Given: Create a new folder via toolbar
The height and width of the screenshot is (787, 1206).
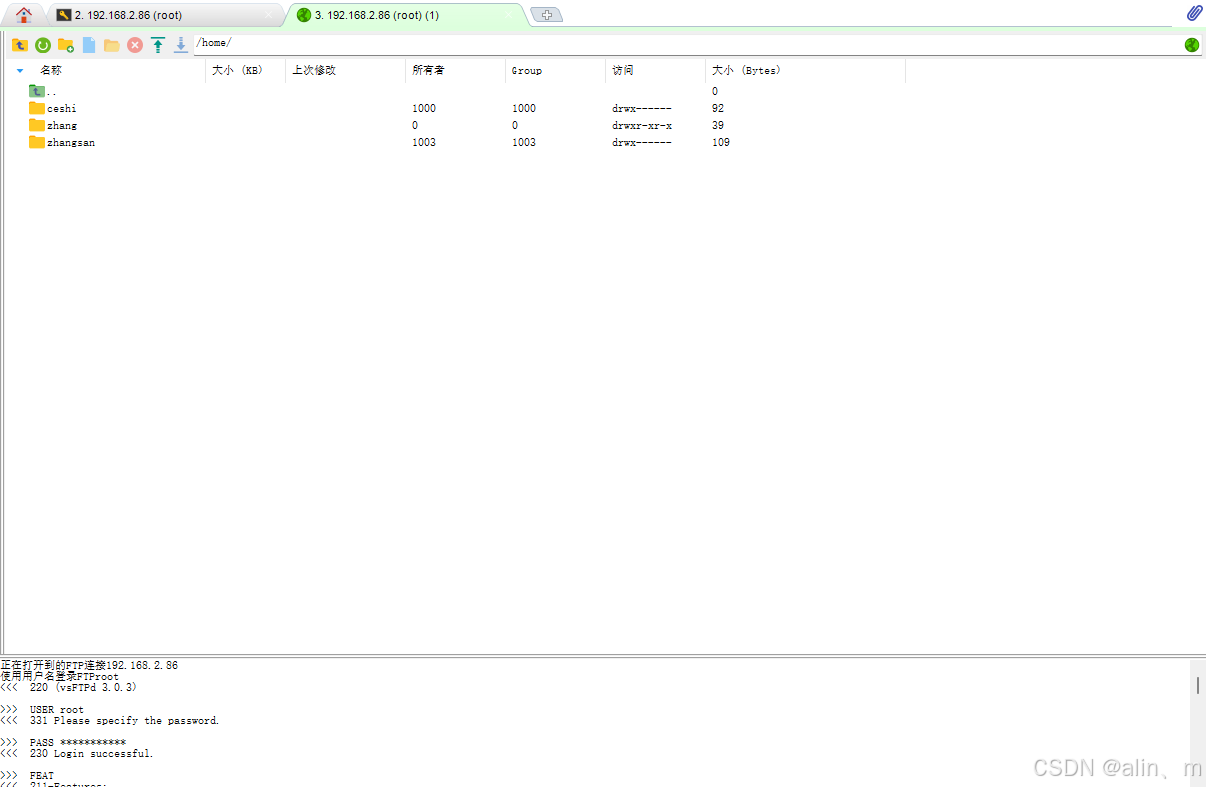Looking at the screenshot, I should [66, 45].
